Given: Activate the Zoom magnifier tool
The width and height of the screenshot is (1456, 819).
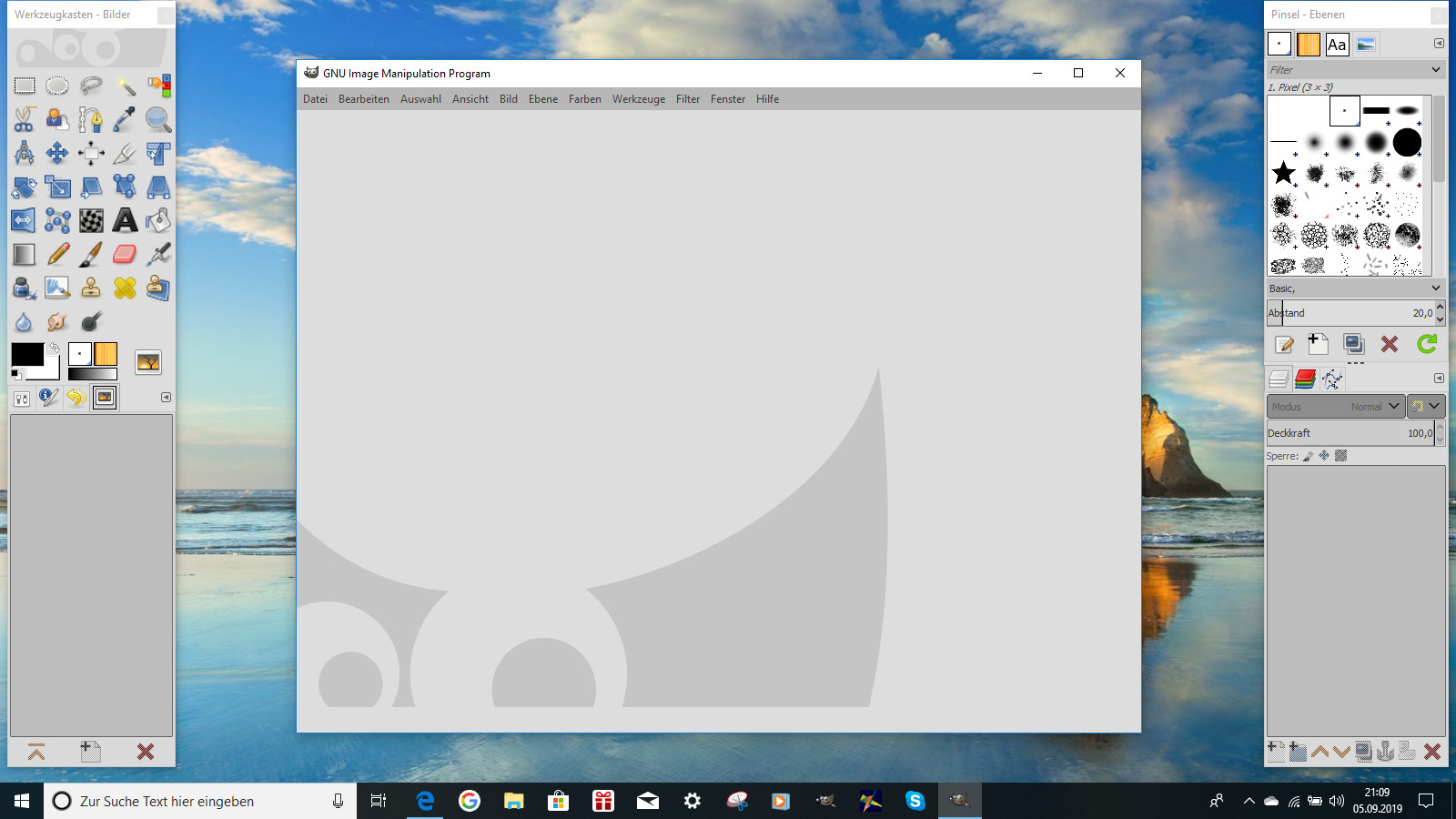Looking at the screenshot, I should [158, 119].
